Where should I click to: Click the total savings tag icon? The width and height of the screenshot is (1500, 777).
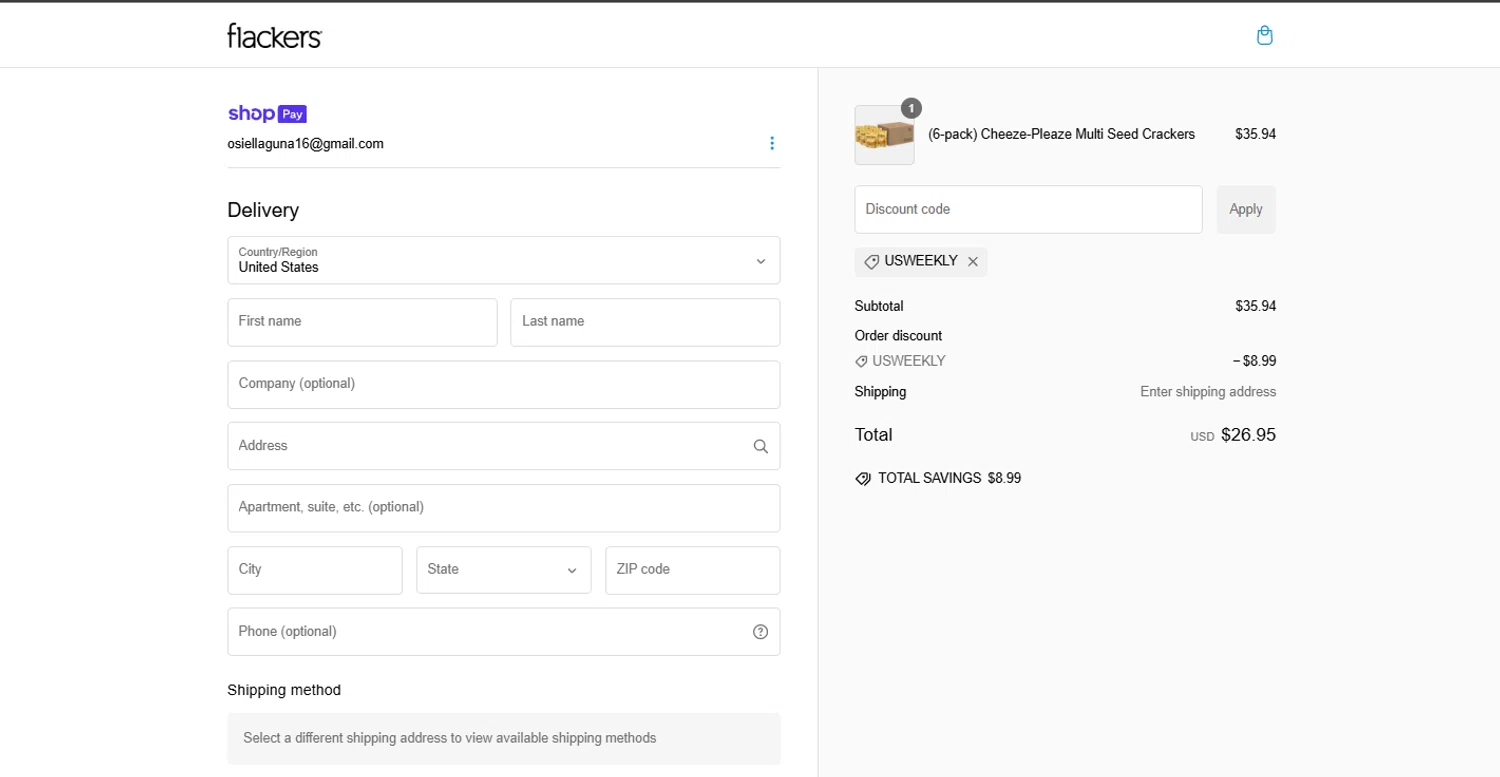(x=863, y=479)
